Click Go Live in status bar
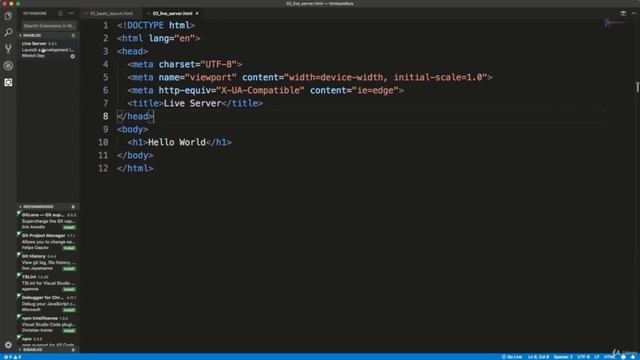 coord(512,357)
